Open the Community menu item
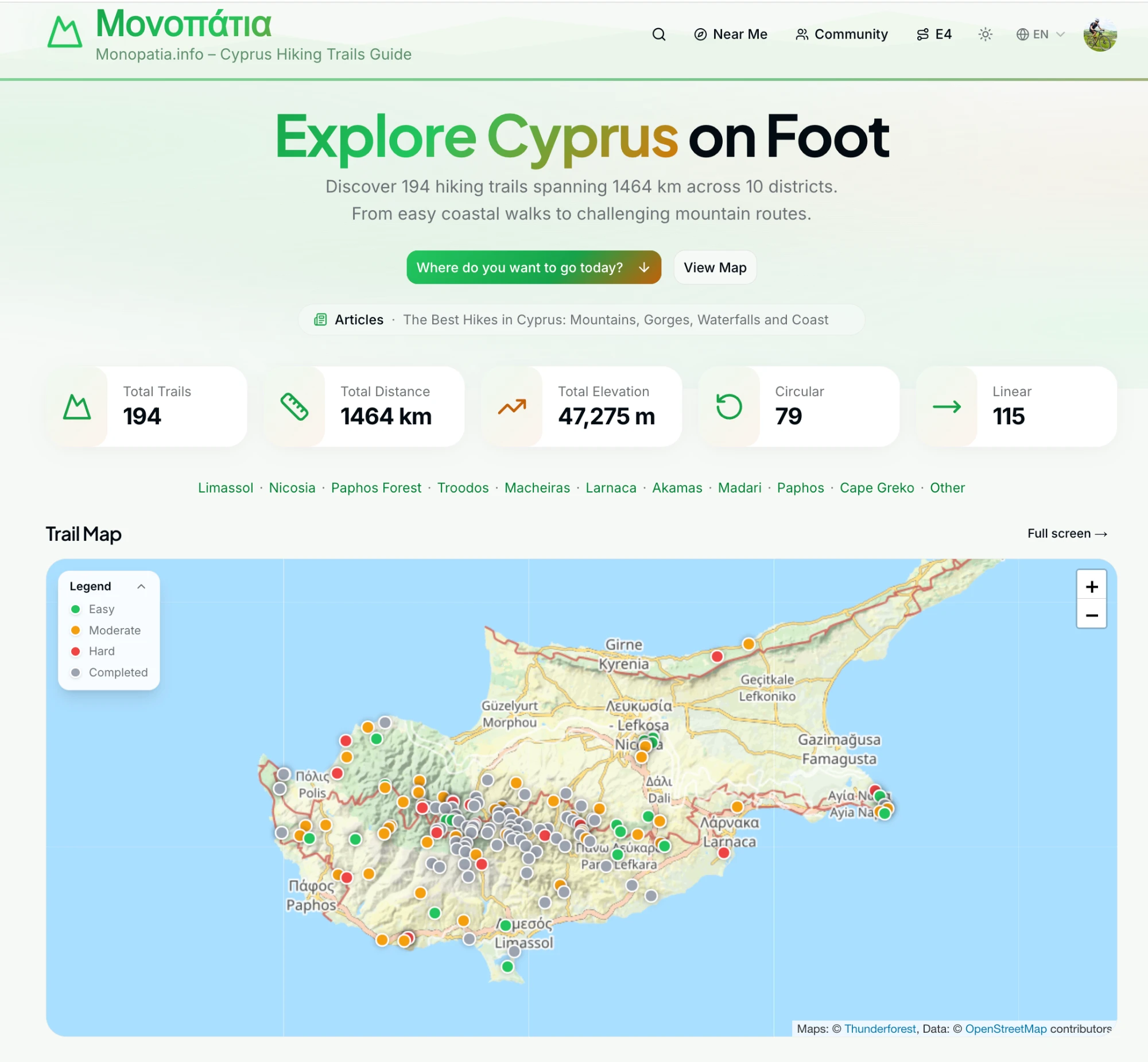The height and width of the screenshot is (1062, 1148). point(841,34)
